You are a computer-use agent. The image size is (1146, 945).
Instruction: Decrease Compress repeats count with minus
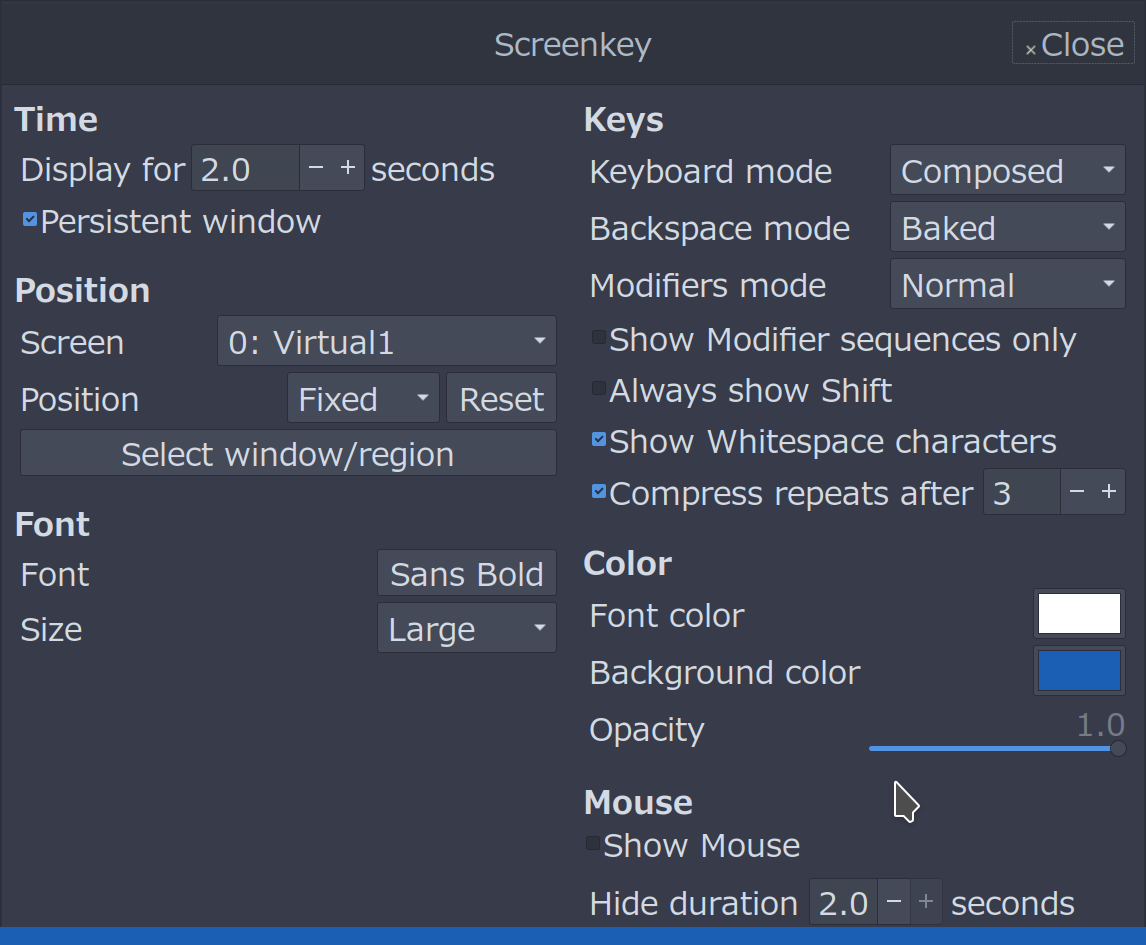point(1077,492)
